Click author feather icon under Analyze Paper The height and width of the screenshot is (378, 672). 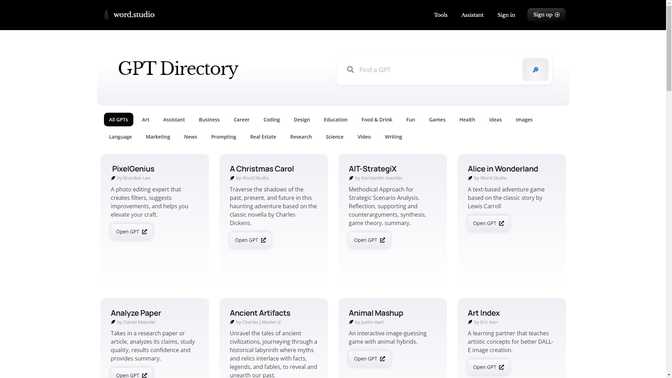(x=113, y=322)
